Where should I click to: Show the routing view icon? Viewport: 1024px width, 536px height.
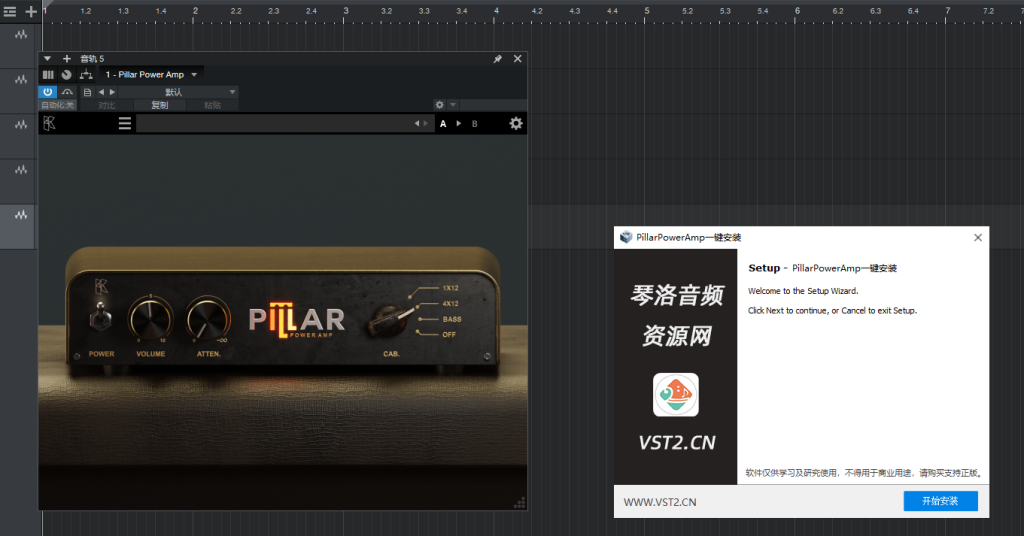click(86, 74)
